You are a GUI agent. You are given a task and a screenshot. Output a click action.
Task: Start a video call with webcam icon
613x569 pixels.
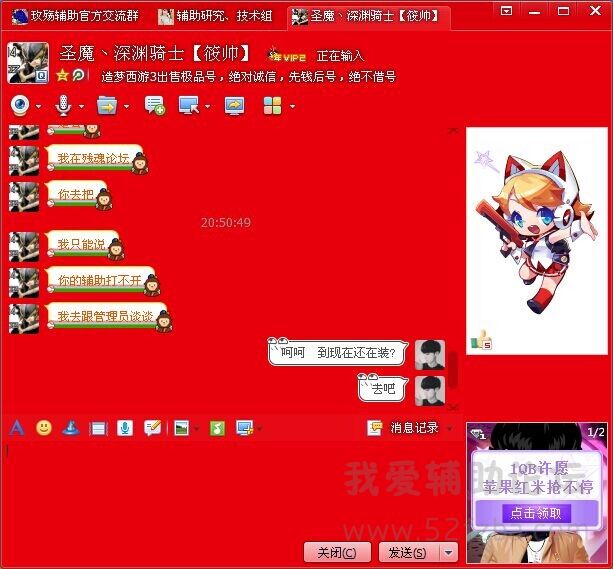pos(20,106)
